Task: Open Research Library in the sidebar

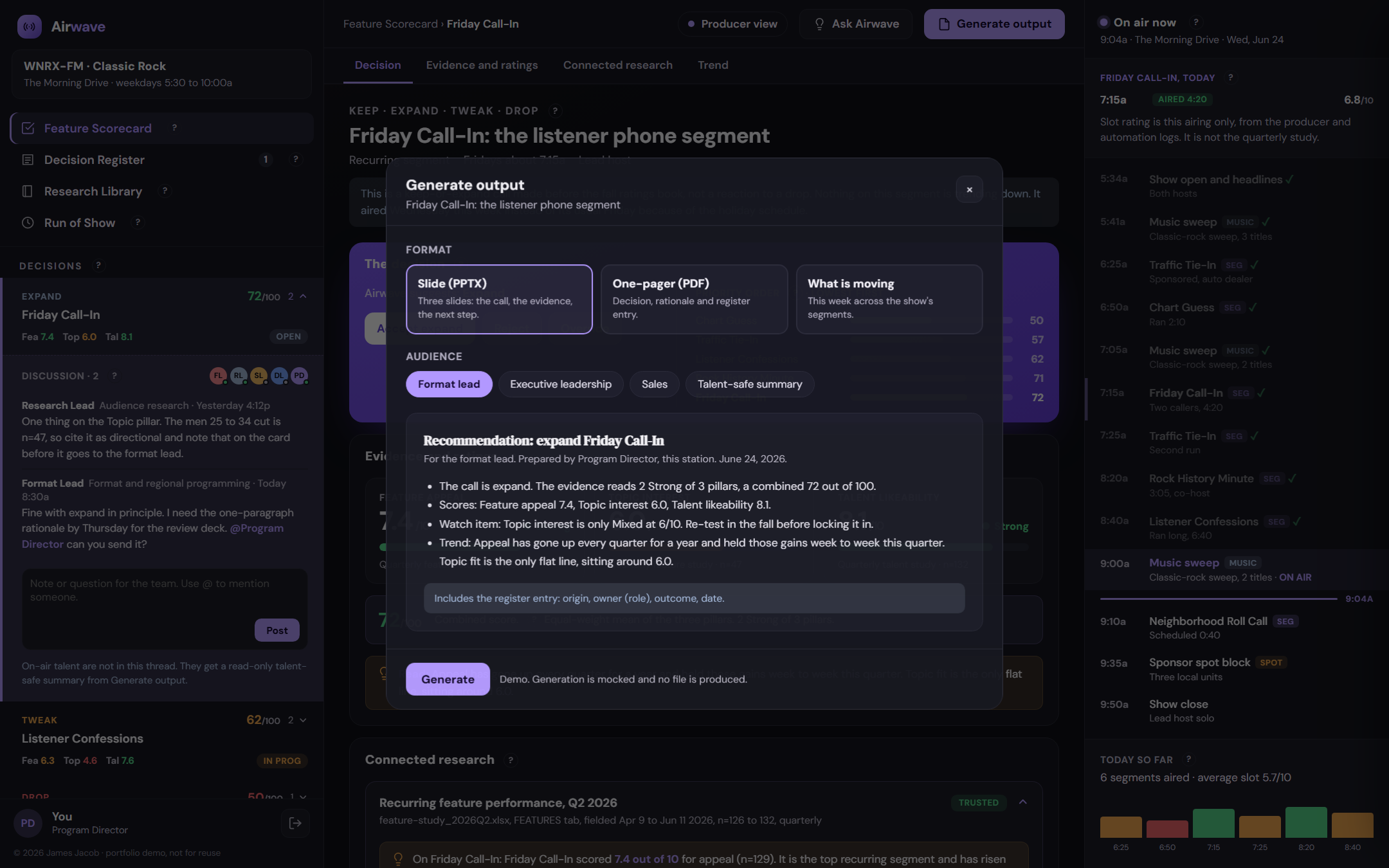Action: 162,191
